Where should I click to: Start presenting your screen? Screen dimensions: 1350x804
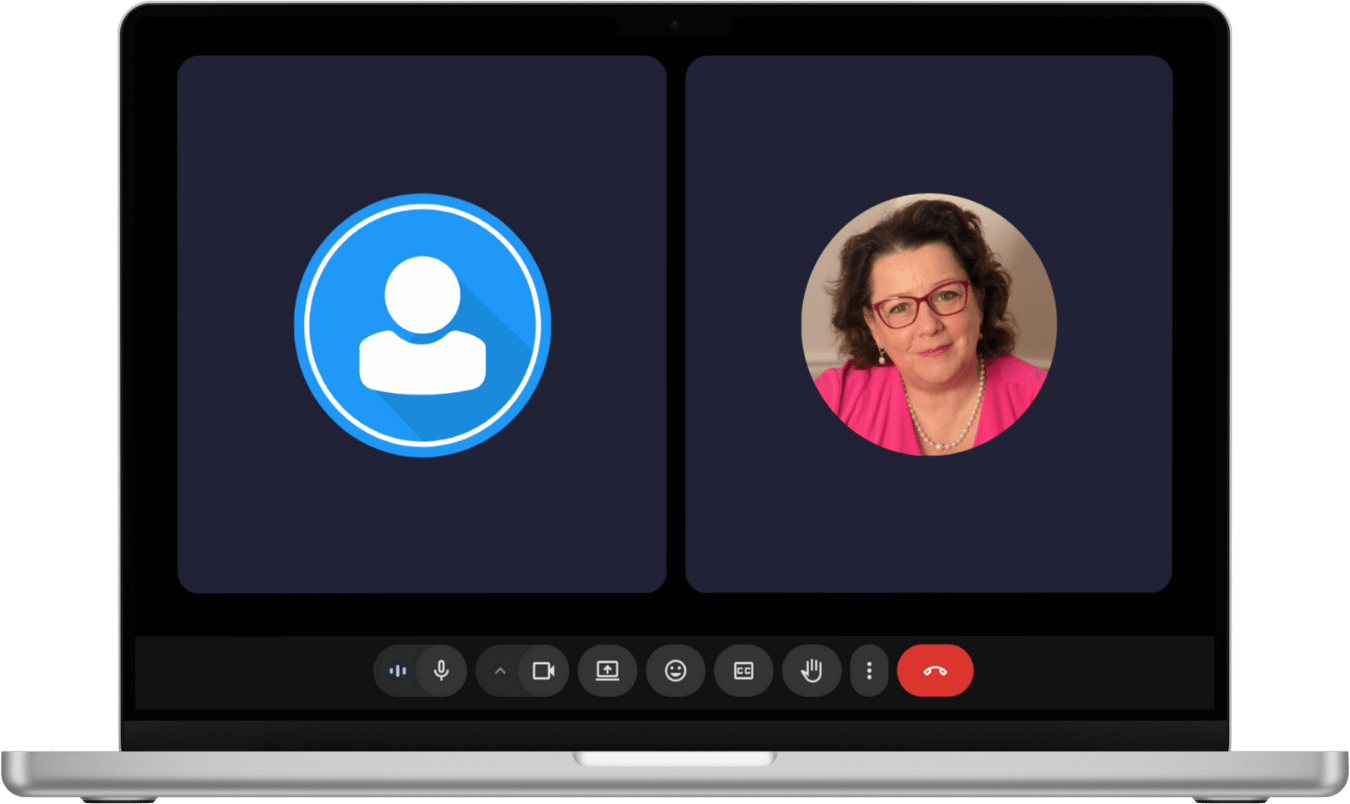(x=608, y=671)
